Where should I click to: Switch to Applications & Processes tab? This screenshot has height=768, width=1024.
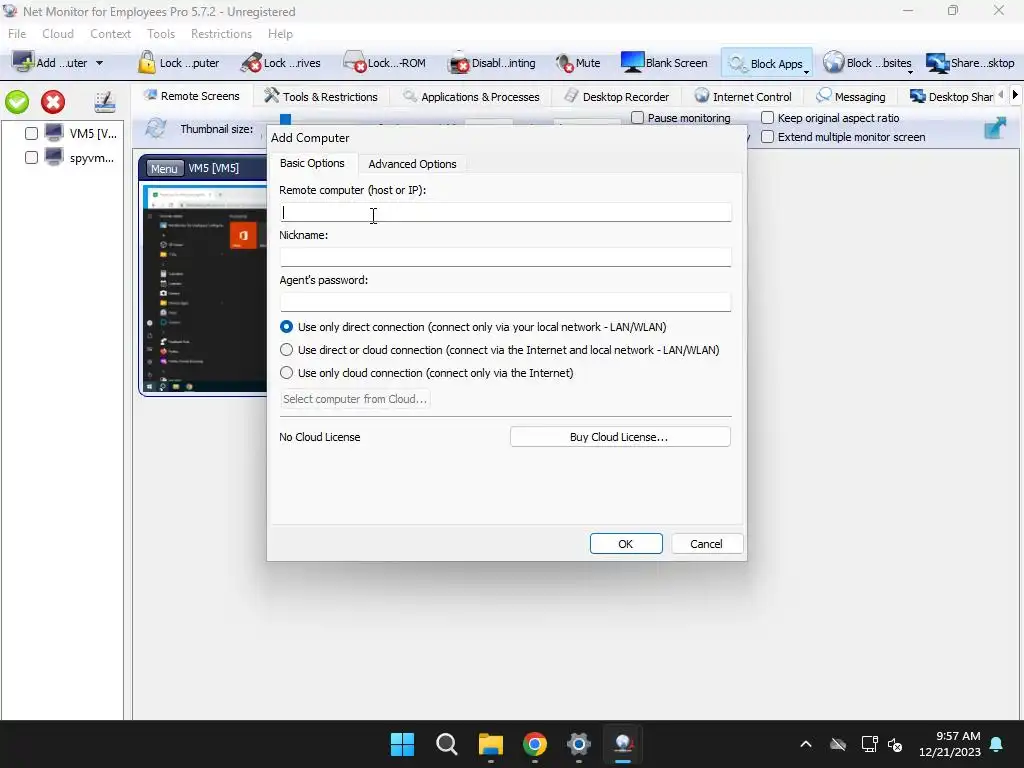(x=472, y=97)
